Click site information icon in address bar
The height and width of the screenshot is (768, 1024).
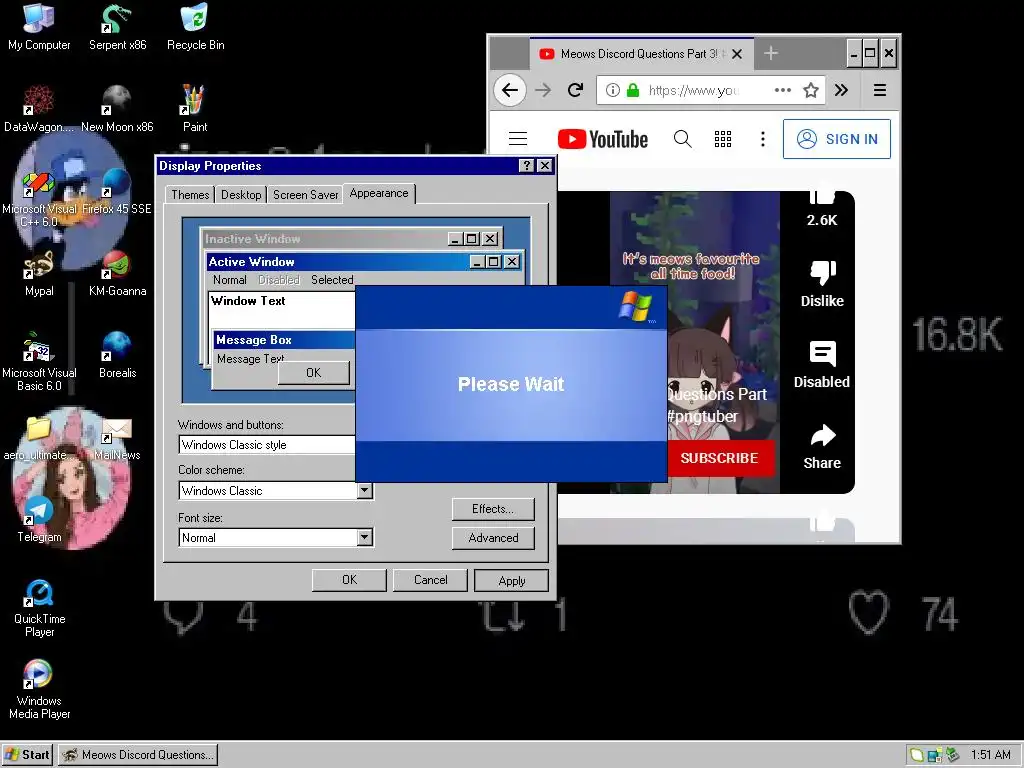[x=612, y=90]
